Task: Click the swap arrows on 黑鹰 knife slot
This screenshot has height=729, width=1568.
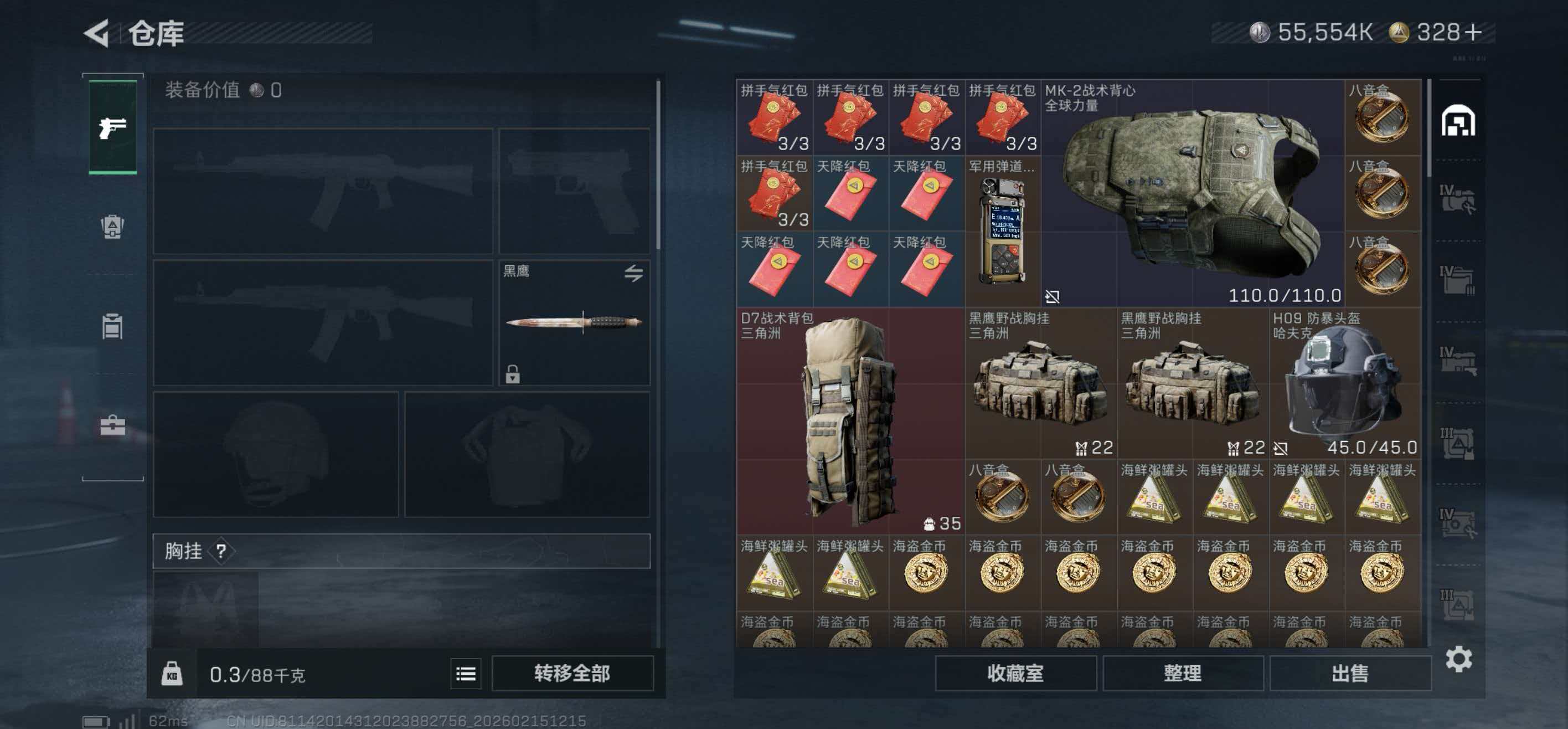Action: pos(633,273)
